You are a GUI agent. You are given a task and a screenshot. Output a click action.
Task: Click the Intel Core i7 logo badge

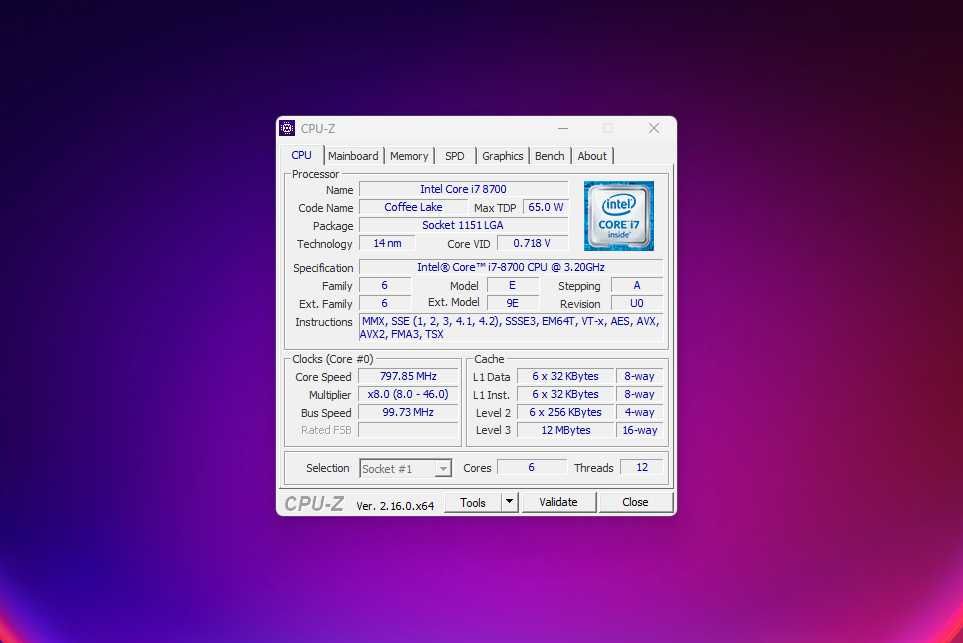[x=618, y=216]
